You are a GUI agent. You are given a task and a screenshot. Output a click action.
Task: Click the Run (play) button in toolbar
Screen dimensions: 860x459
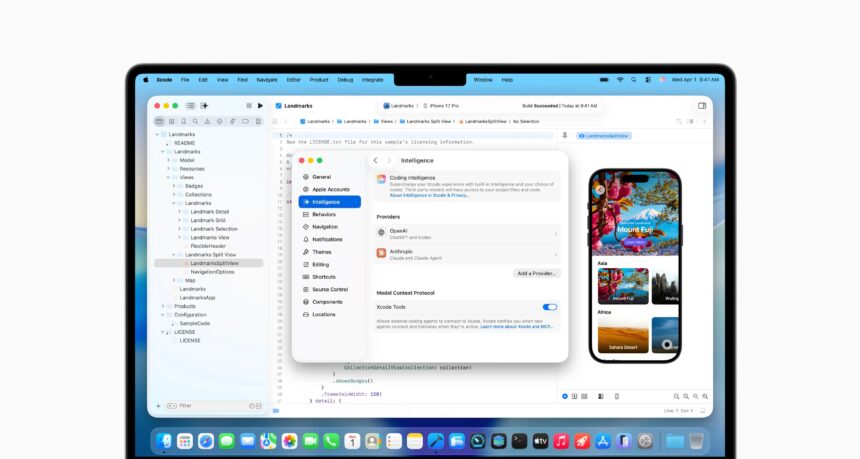(x=260, y=105)
